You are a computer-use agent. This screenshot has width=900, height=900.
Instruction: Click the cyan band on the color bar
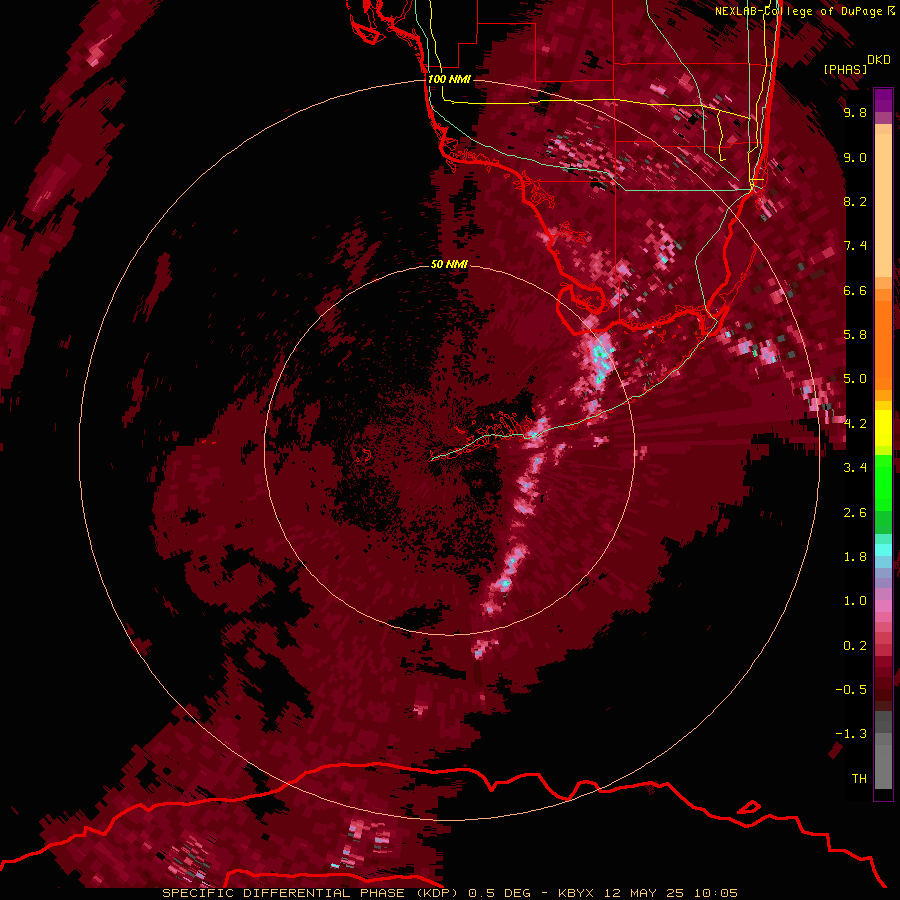(x=883, y=549)
